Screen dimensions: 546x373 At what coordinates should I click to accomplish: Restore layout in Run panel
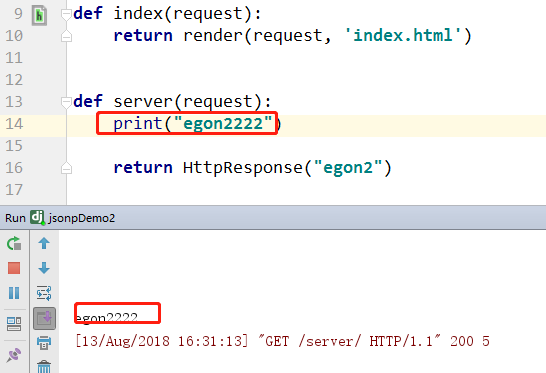(14, 324)
